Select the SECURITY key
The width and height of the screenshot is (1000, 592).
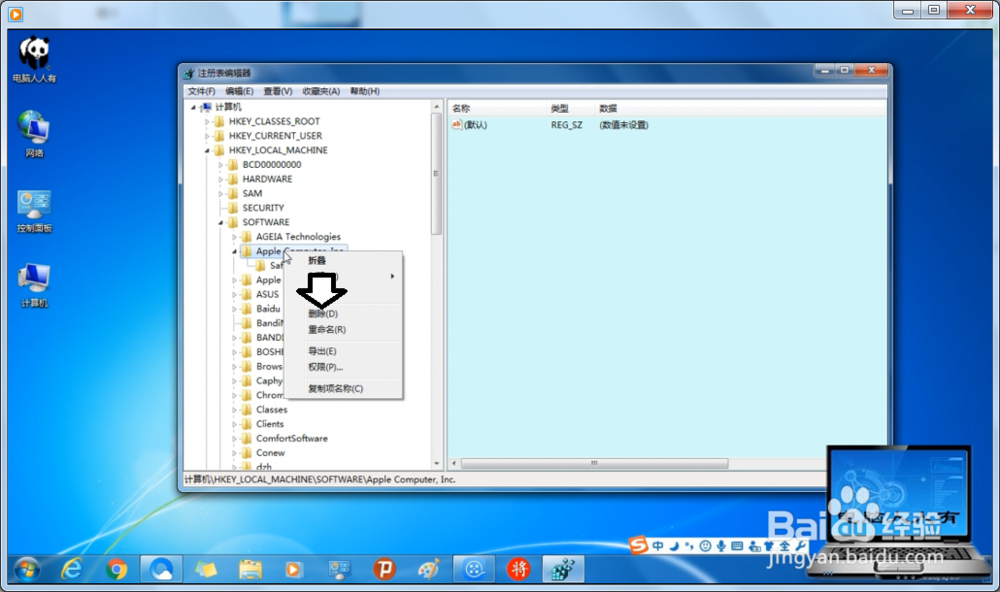(263, 208)
